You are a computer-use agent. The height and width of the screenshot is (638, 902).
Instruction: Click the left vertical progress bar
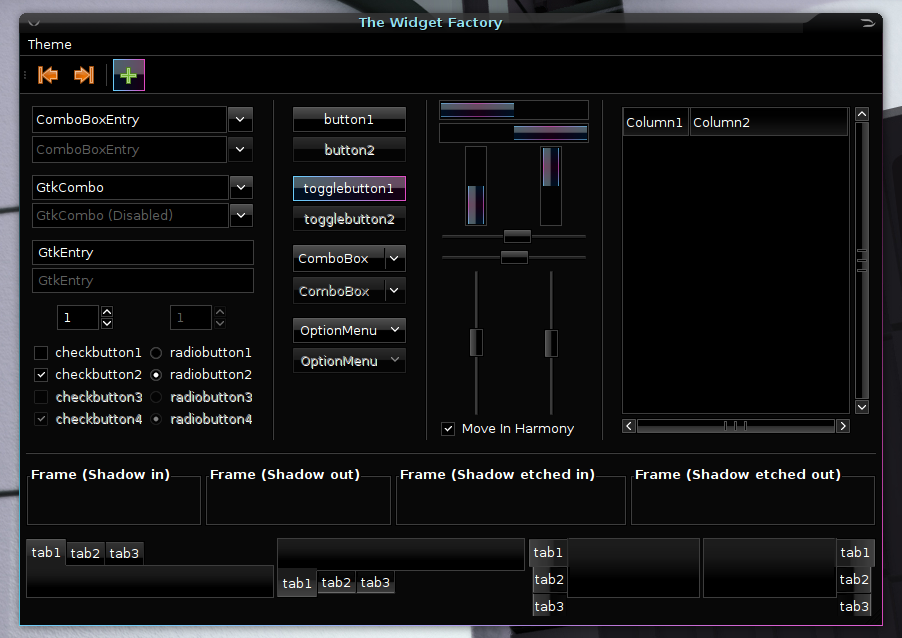476,186
